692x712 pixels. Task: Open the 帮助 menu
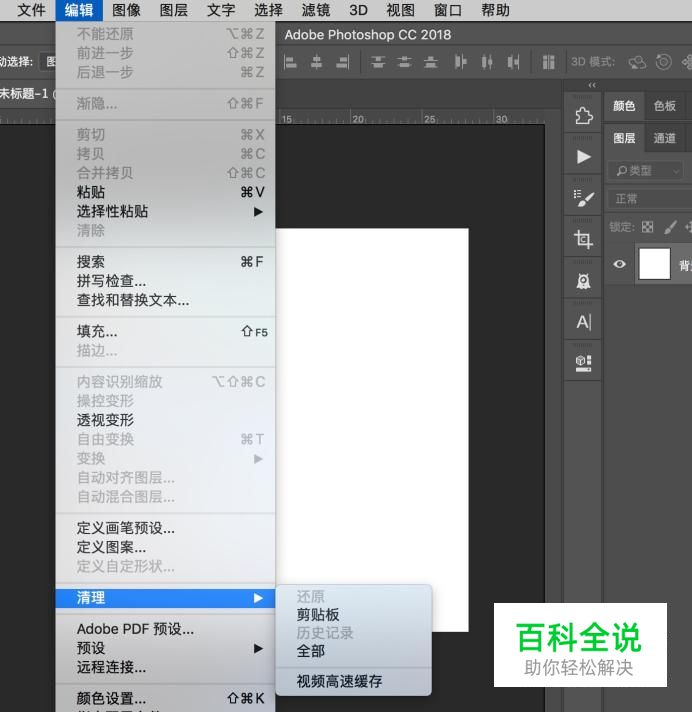click(x=495, y=10)
